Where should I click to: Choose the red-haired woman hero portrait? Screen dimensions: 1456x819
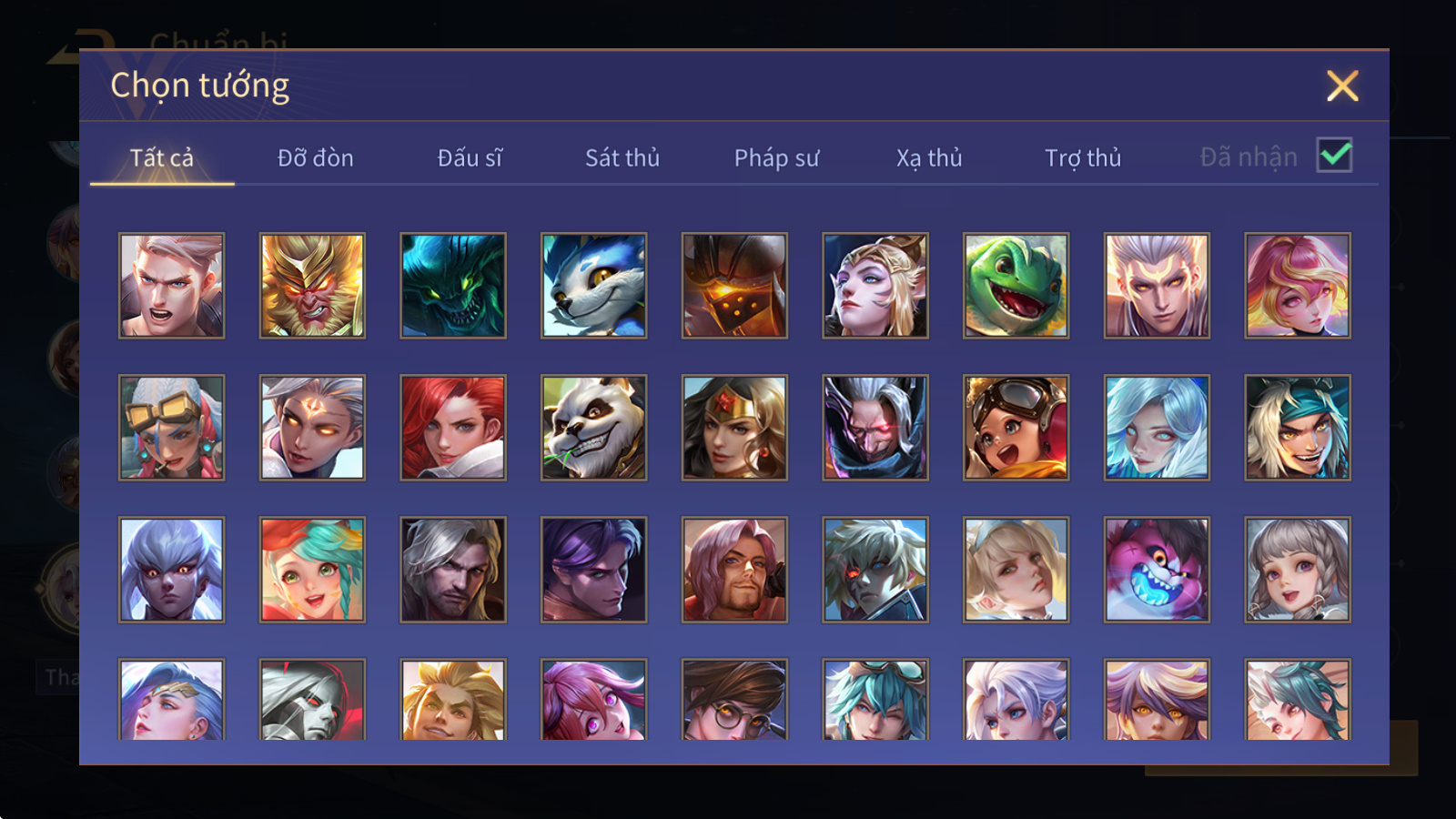coord(453,428)
